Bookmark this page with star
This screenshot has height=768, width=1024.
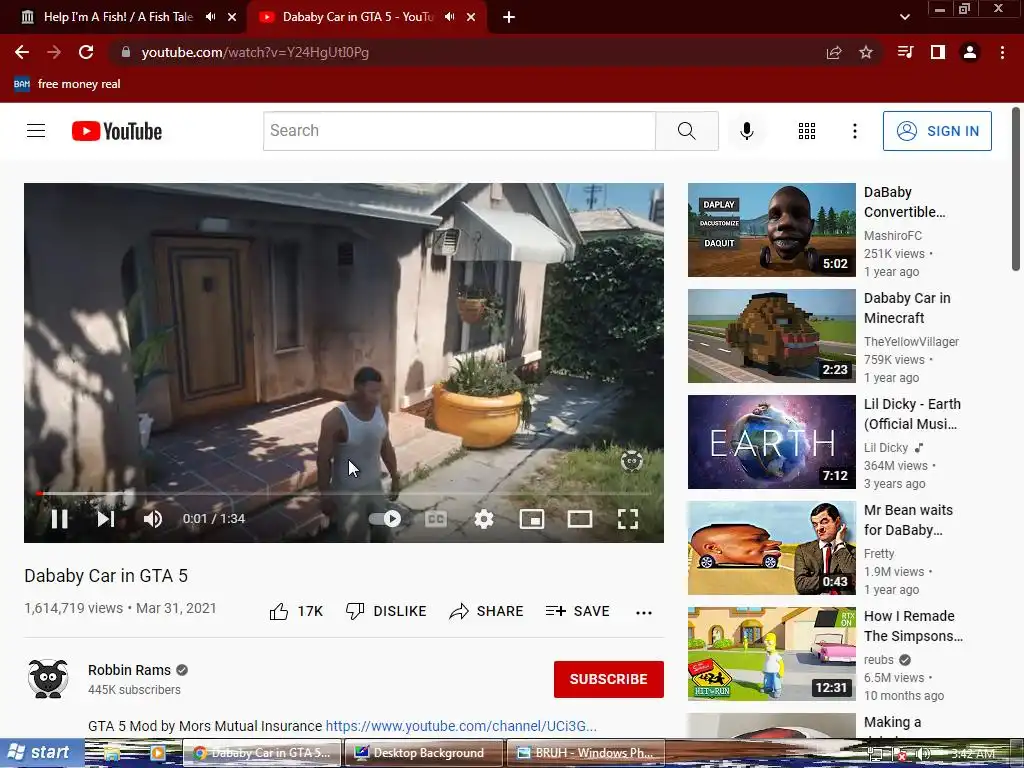[866, 52]
